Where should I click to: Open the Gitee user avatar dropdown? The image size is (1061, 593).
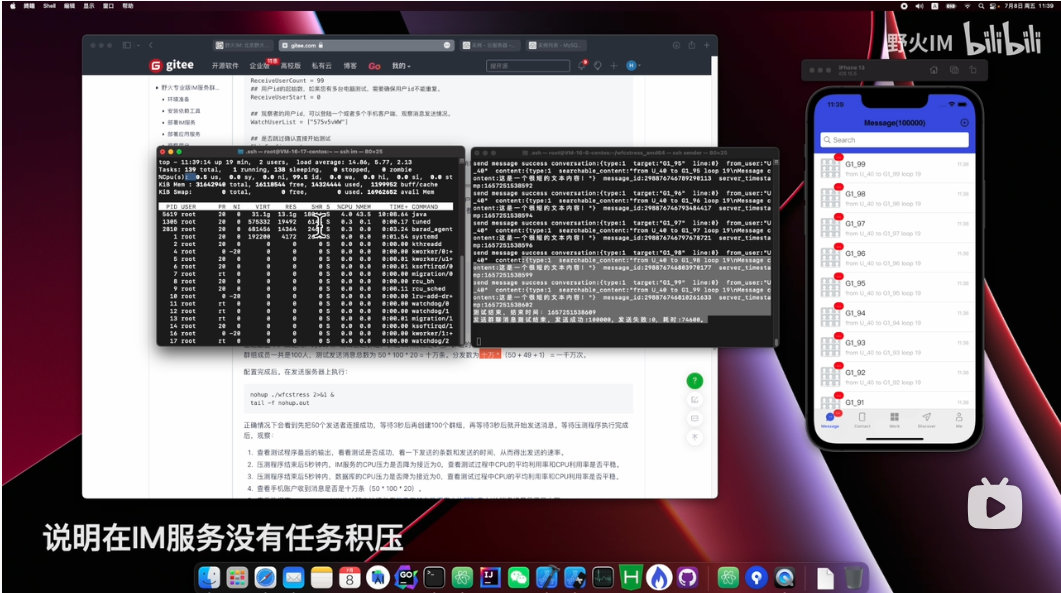click(633, 66)
